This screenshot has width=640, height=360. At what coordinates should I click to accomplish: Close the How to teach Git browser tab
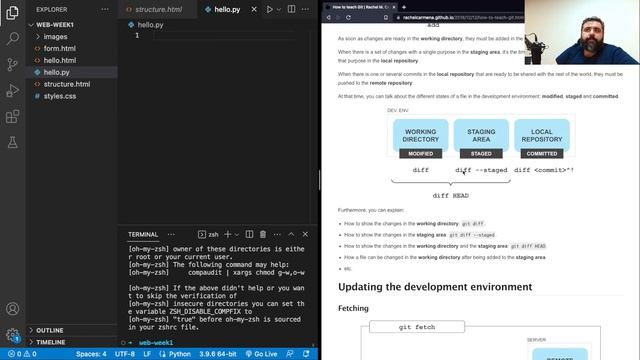(394, 7)
